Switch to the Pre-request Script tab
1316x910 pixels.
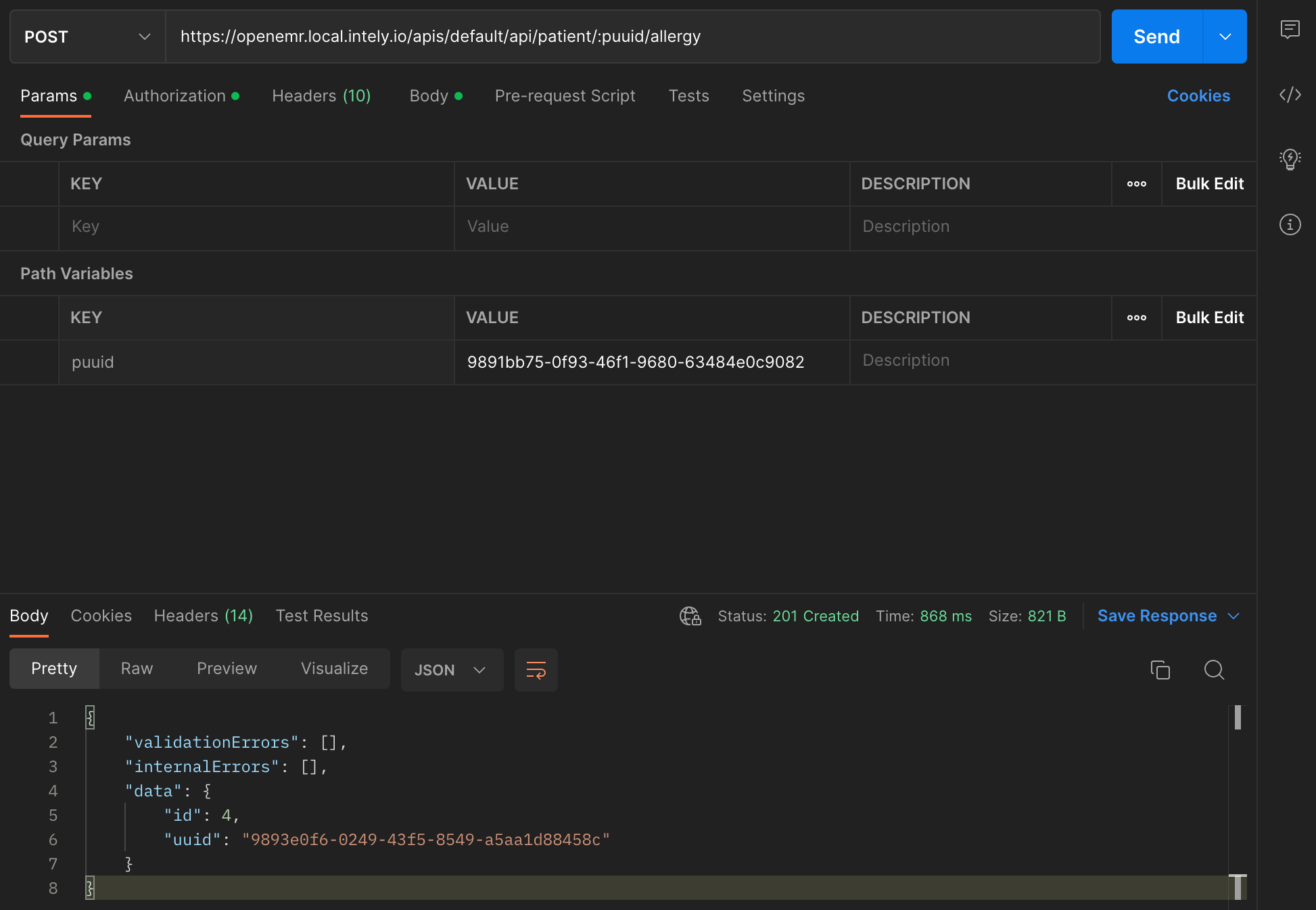click(x=565, y=95)
